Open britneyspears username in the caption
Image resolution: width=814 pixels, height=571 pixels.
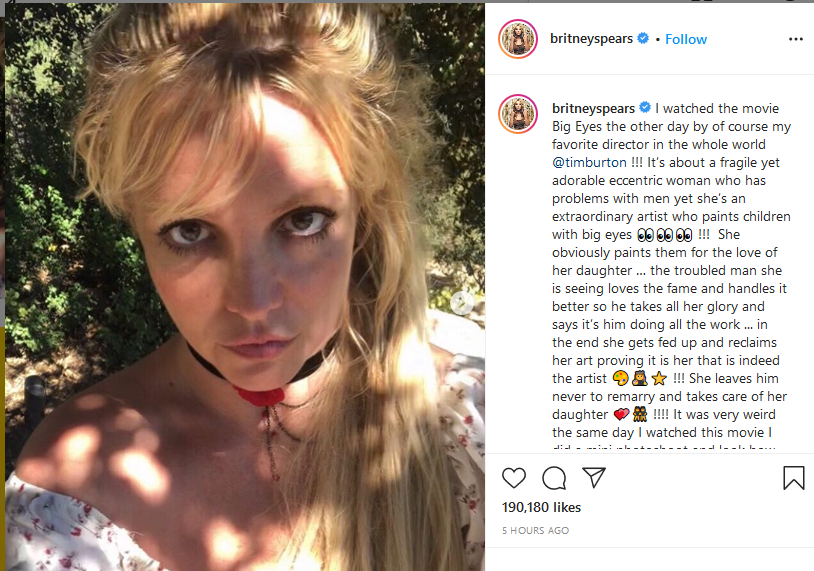click(x=593, y=108)
